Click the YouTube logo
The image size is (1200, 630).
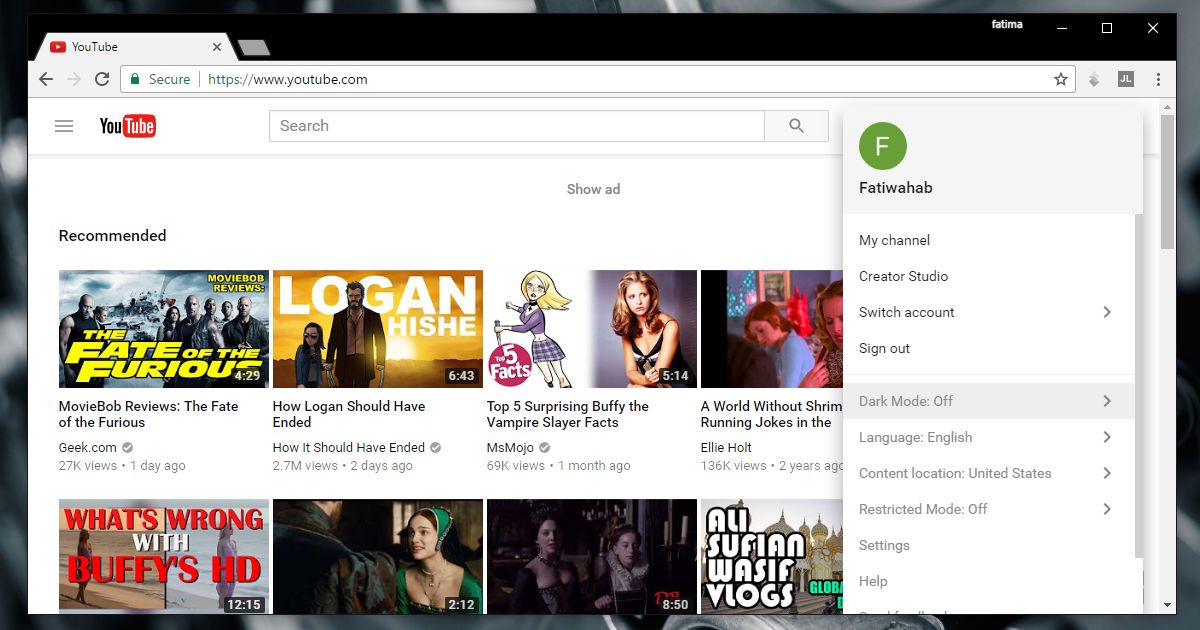pos(128,126)
